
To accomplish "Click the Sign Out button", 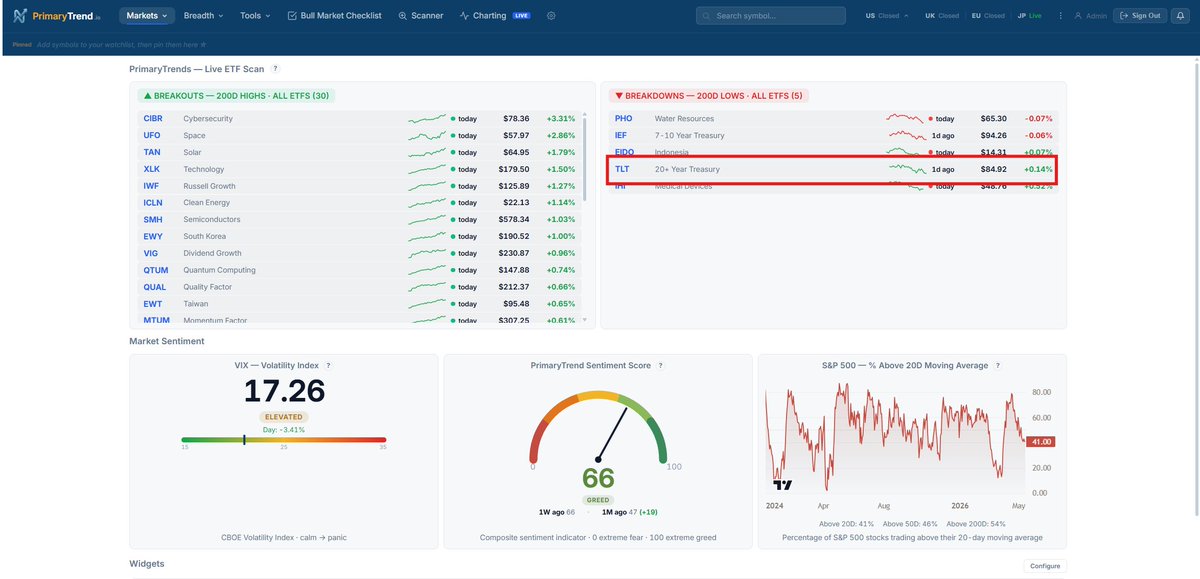I will point(1140,16).
